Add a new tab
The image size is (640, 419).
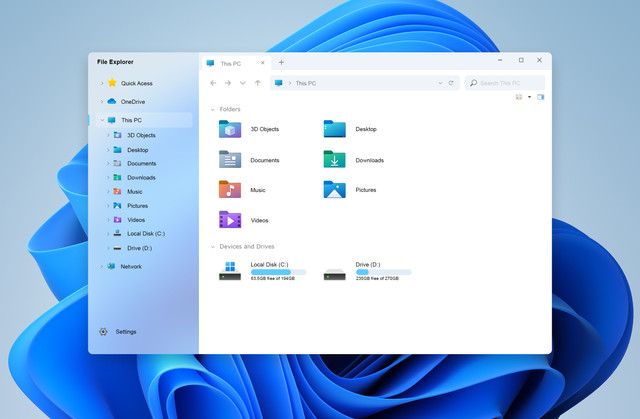(x=281, y=62)
